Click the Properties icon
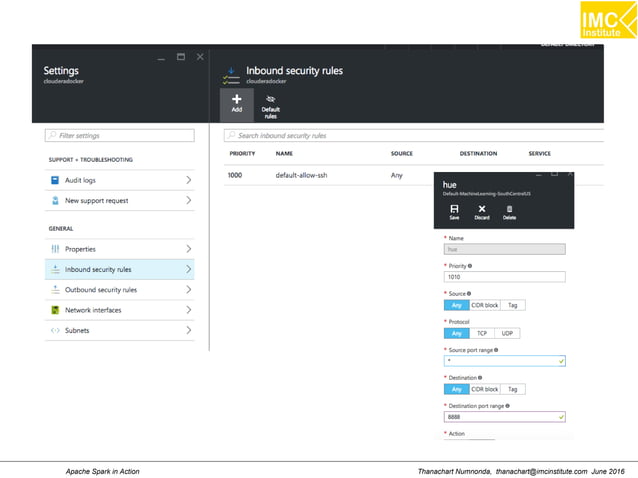The height and width of the screenshot is (478, 638). [56, 249]
